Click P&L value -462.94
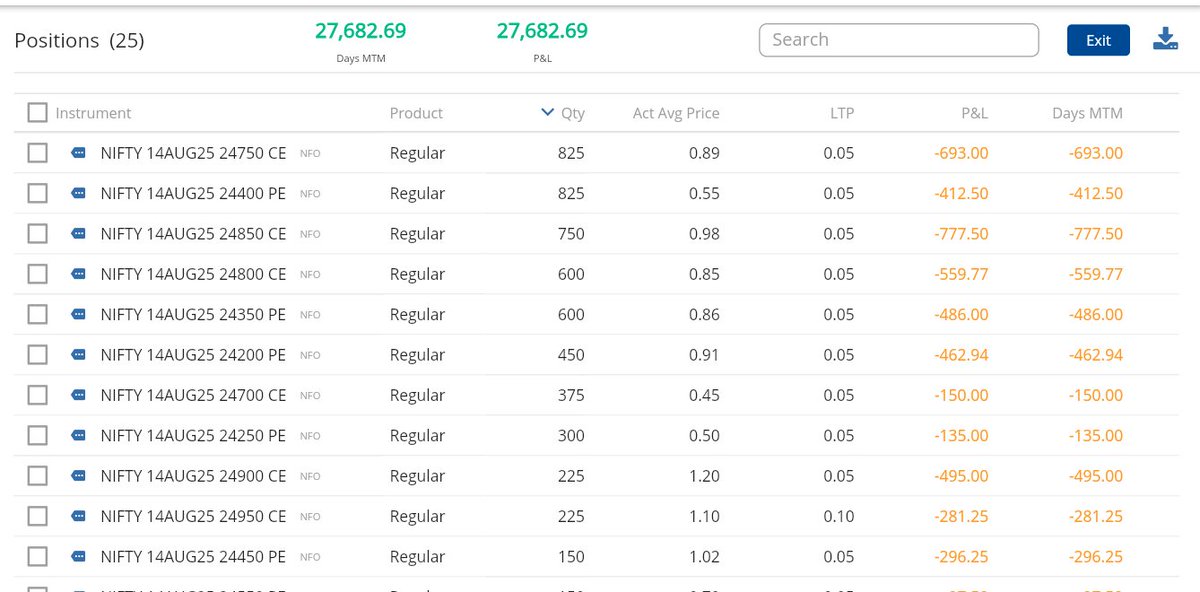Viewport: 1200px width, 592px height. tap(961, 355)
